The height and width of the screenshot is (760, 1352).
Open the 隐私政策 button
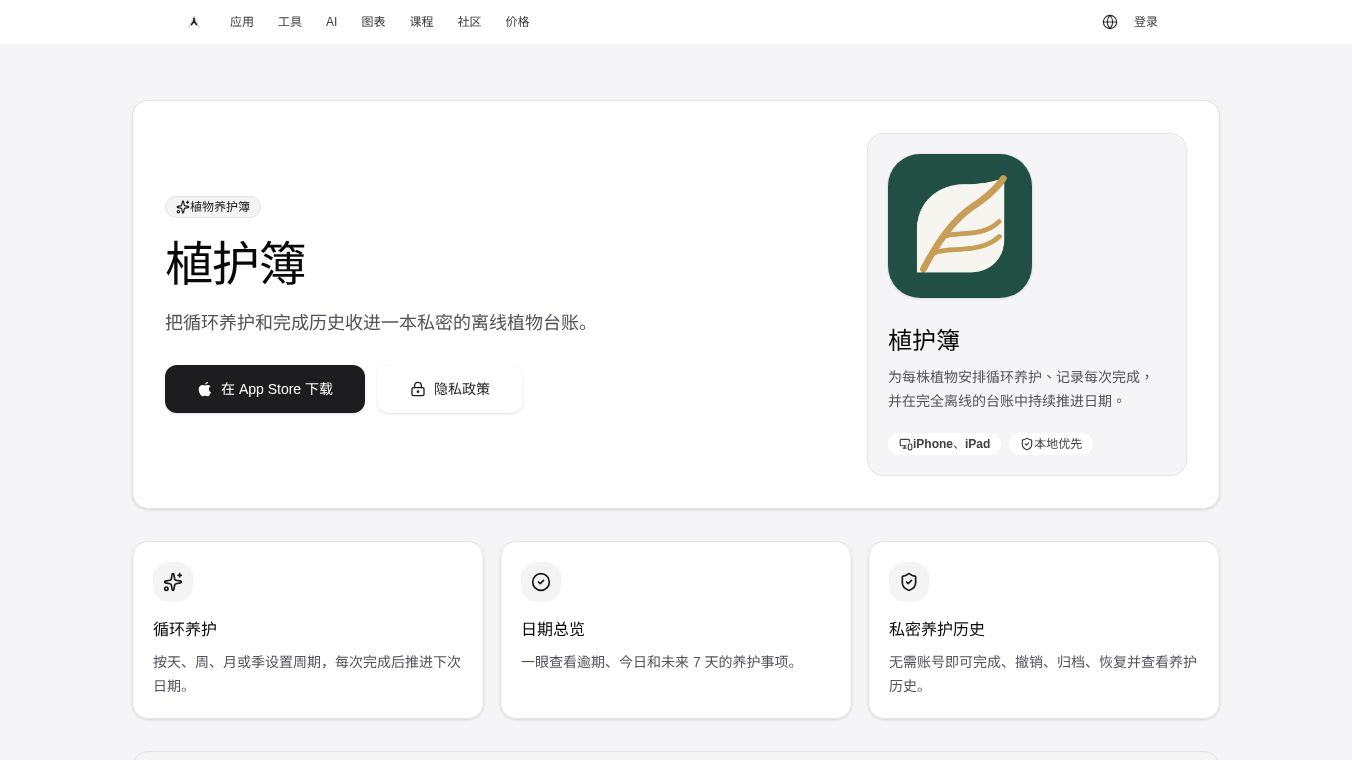[450, 389]
